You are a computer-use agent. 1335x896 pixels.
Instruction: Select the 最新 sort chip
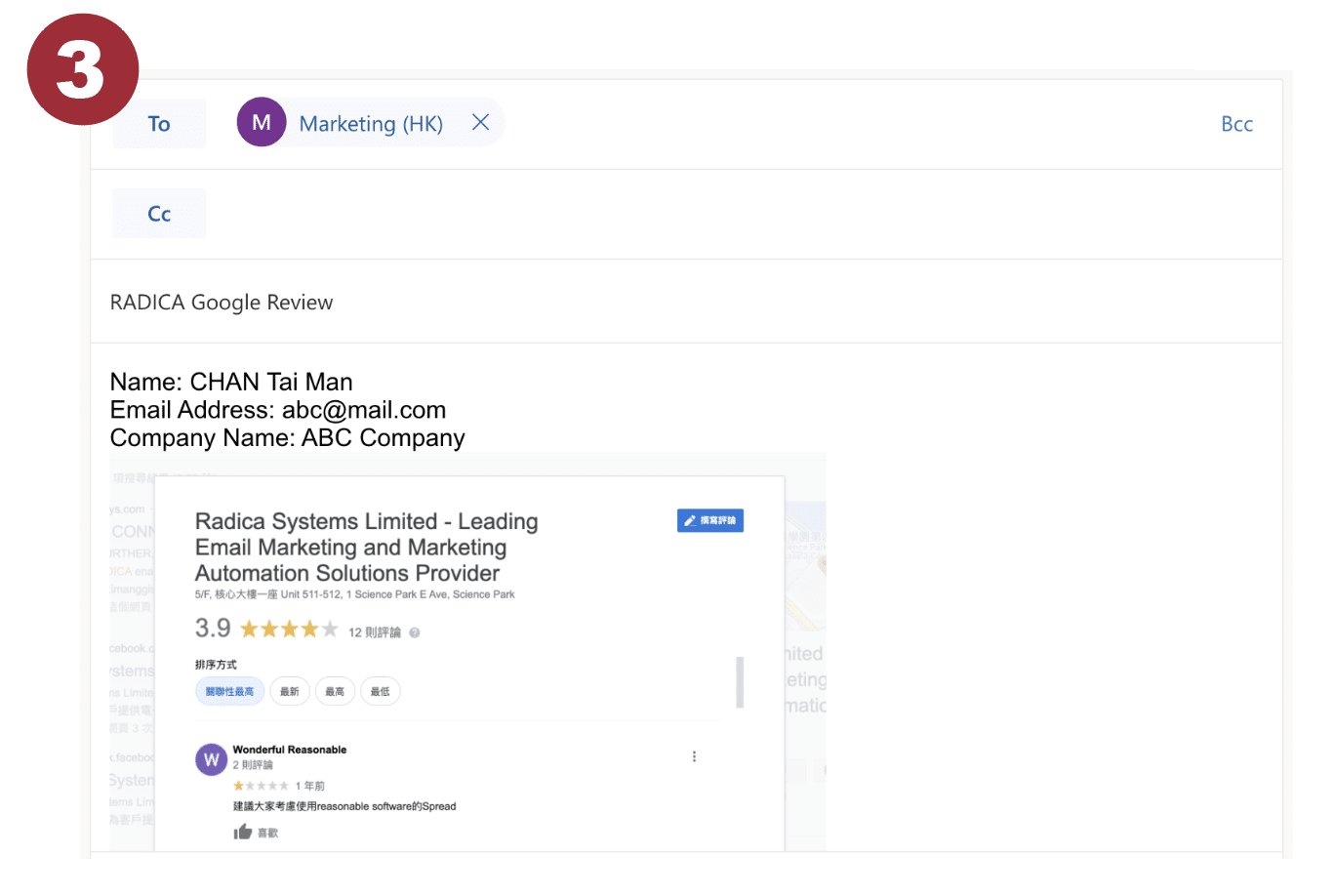[x=290, y=691]
